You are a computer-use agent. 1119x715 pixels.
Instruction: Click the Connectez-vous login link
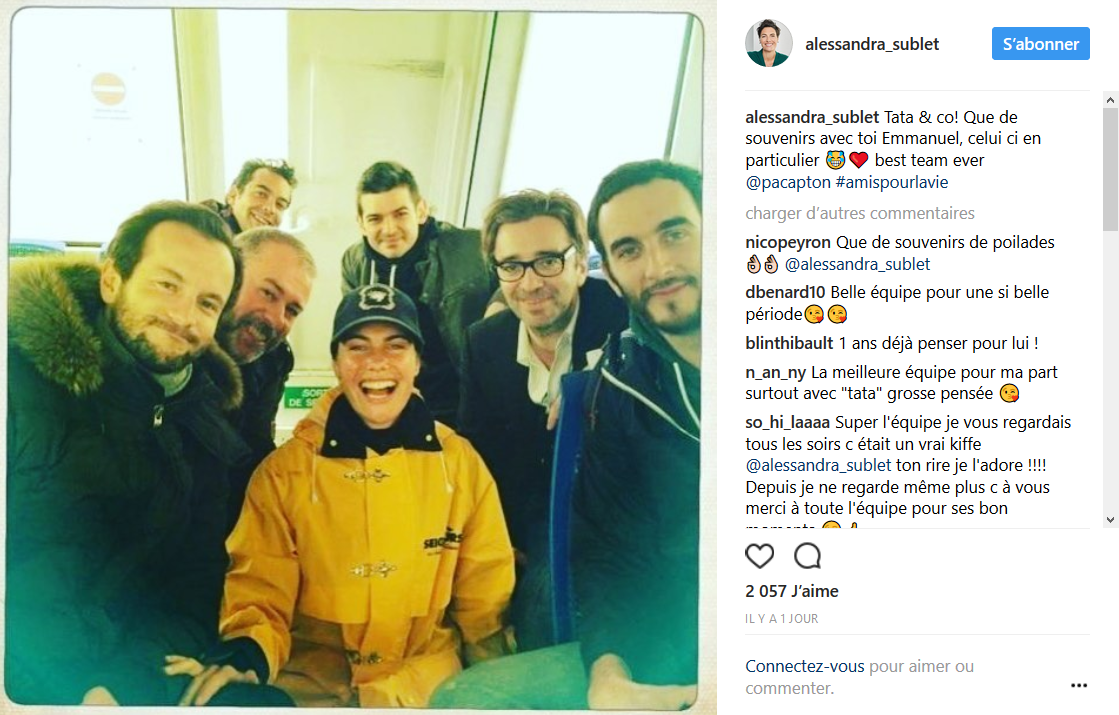(805, 666)
